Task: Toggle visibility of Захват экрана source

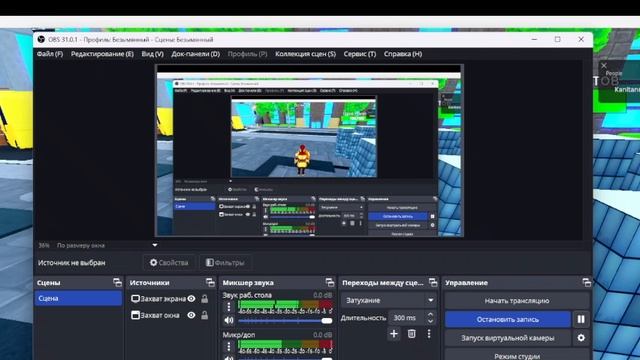Action: point(191,299)
